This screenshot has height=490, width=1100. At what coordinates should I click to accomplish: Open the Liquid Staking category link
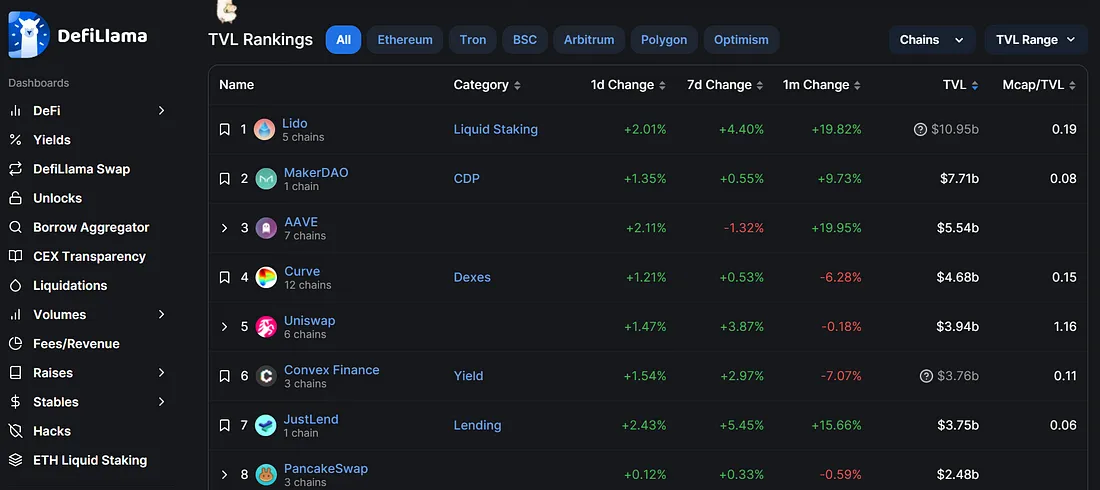tap(495, 129)
